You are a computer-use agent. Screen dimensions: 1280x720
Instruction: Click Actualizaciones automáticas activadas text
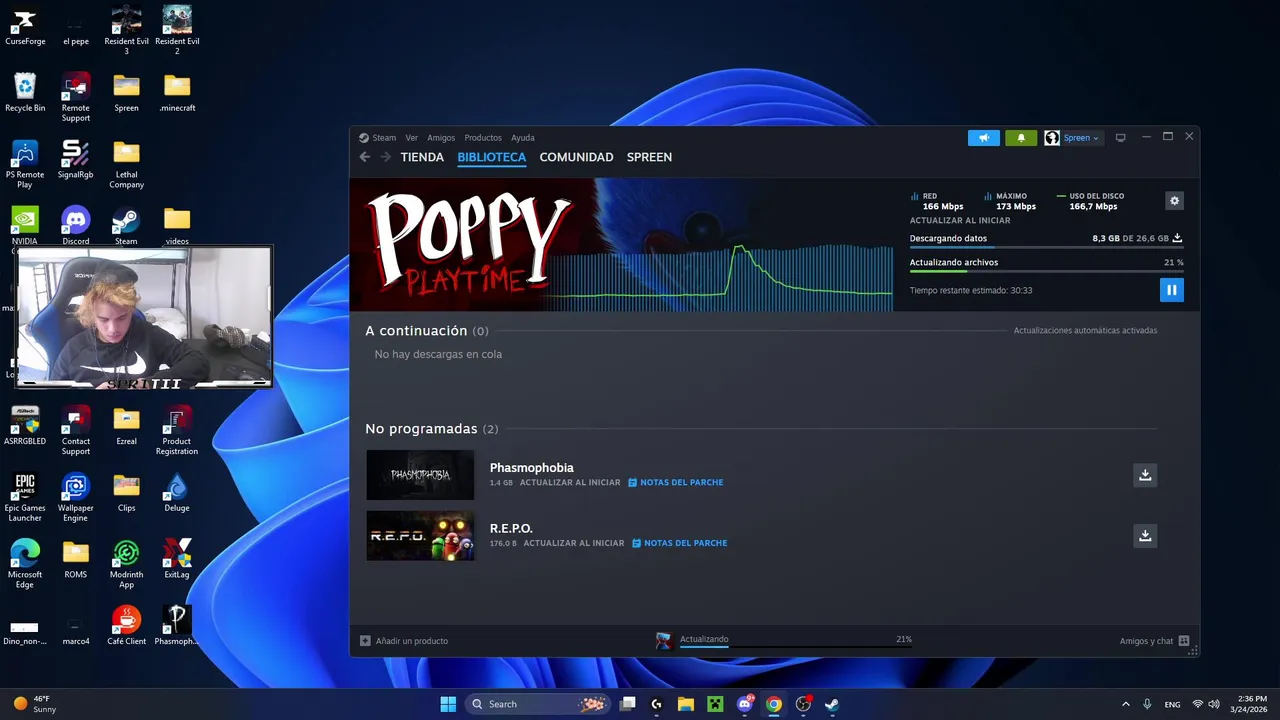(1085, 330)
